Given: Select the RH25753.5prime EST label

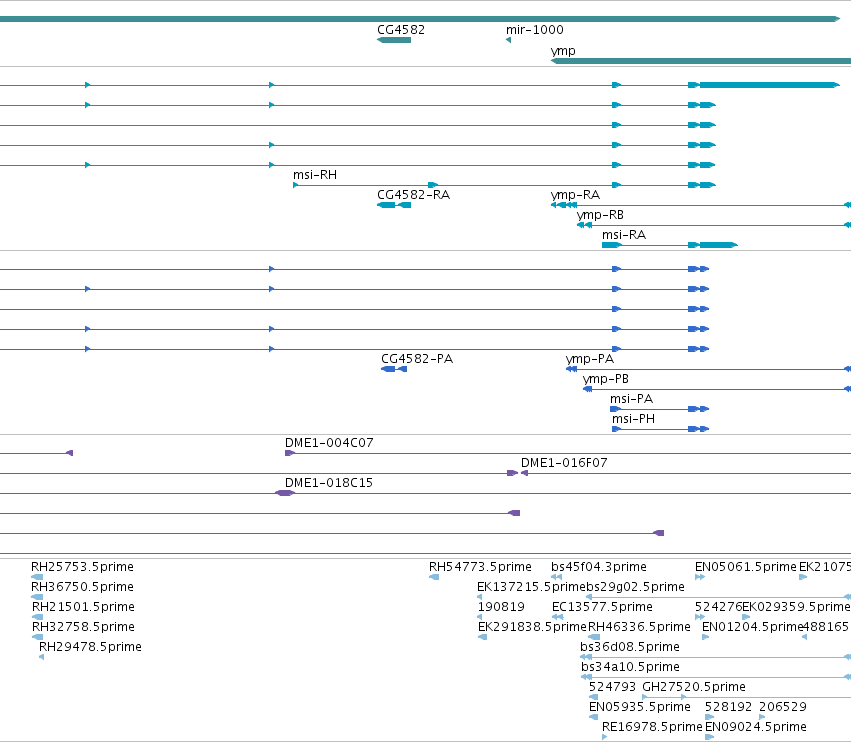Looking at the screenshot, I should coord(82,567).
